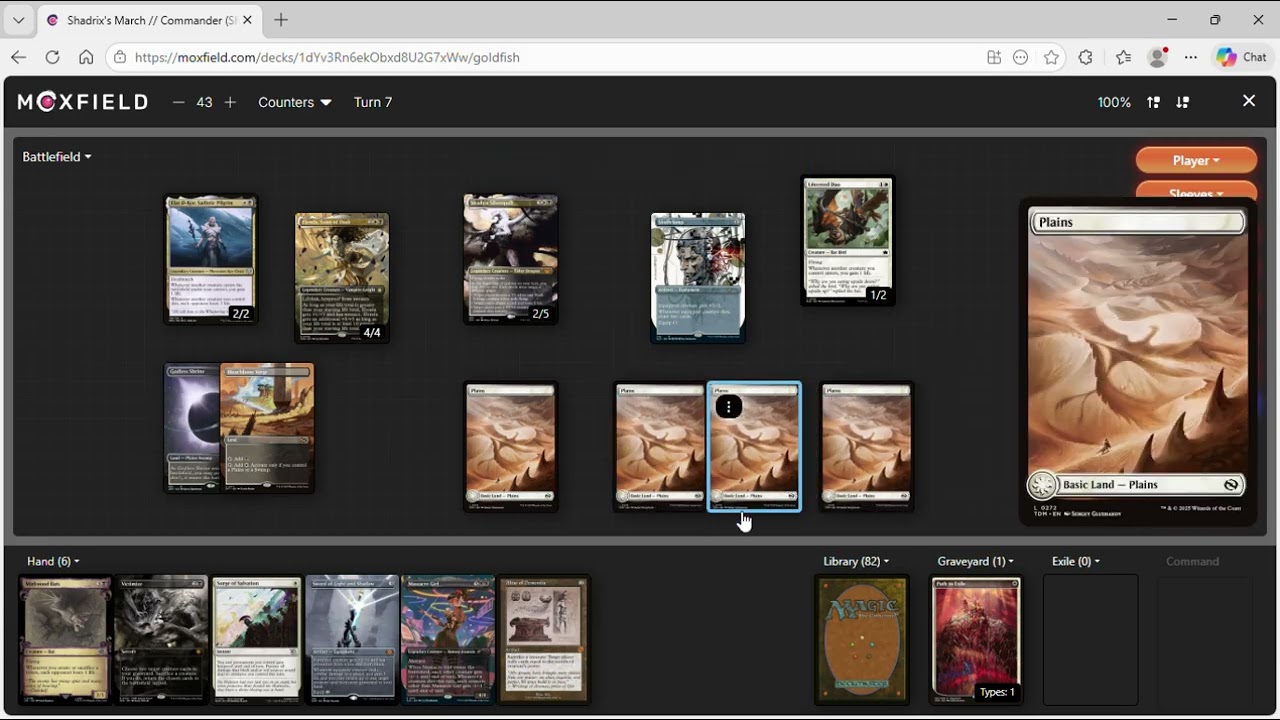View site information lock icon
The height and width of the screenshot is (720, 1280).
(120, 57)
